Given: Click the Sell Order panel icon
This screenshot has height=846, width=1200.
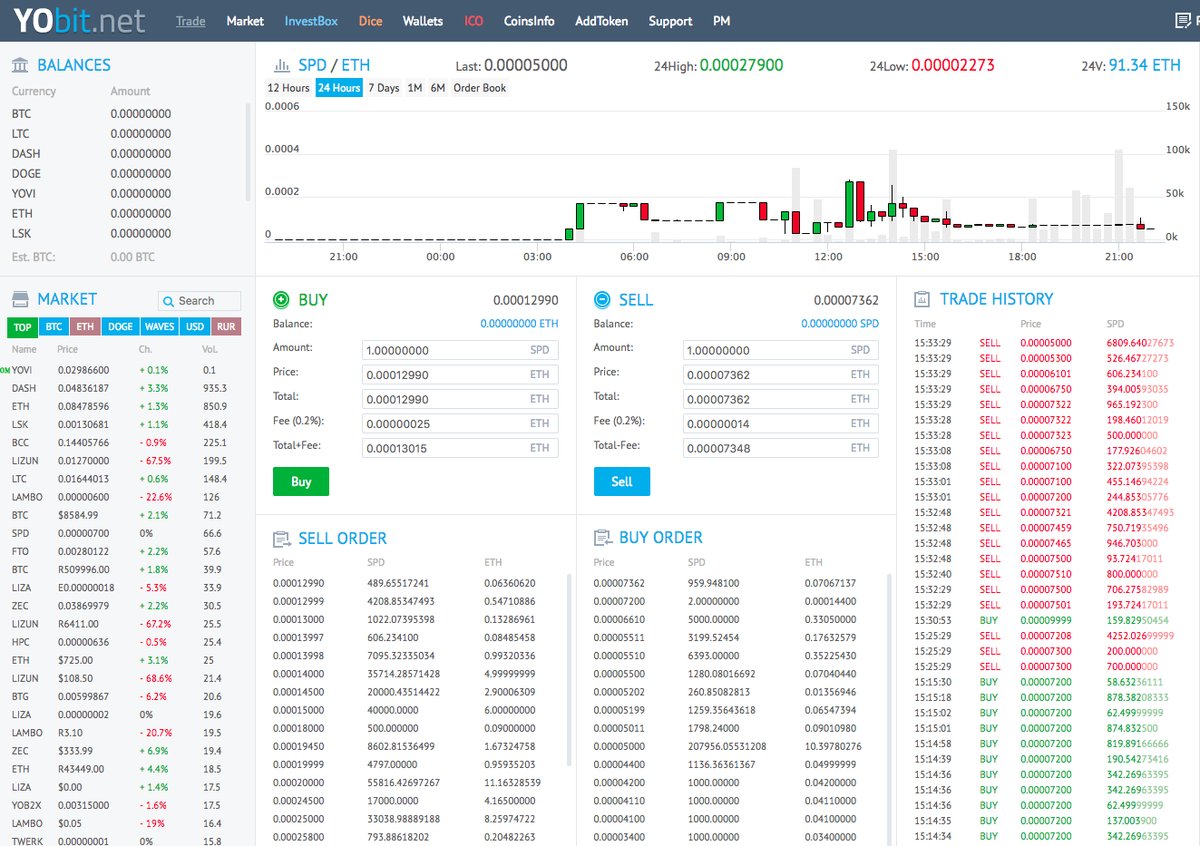Looking at the screenshot, I should (282, 539).
